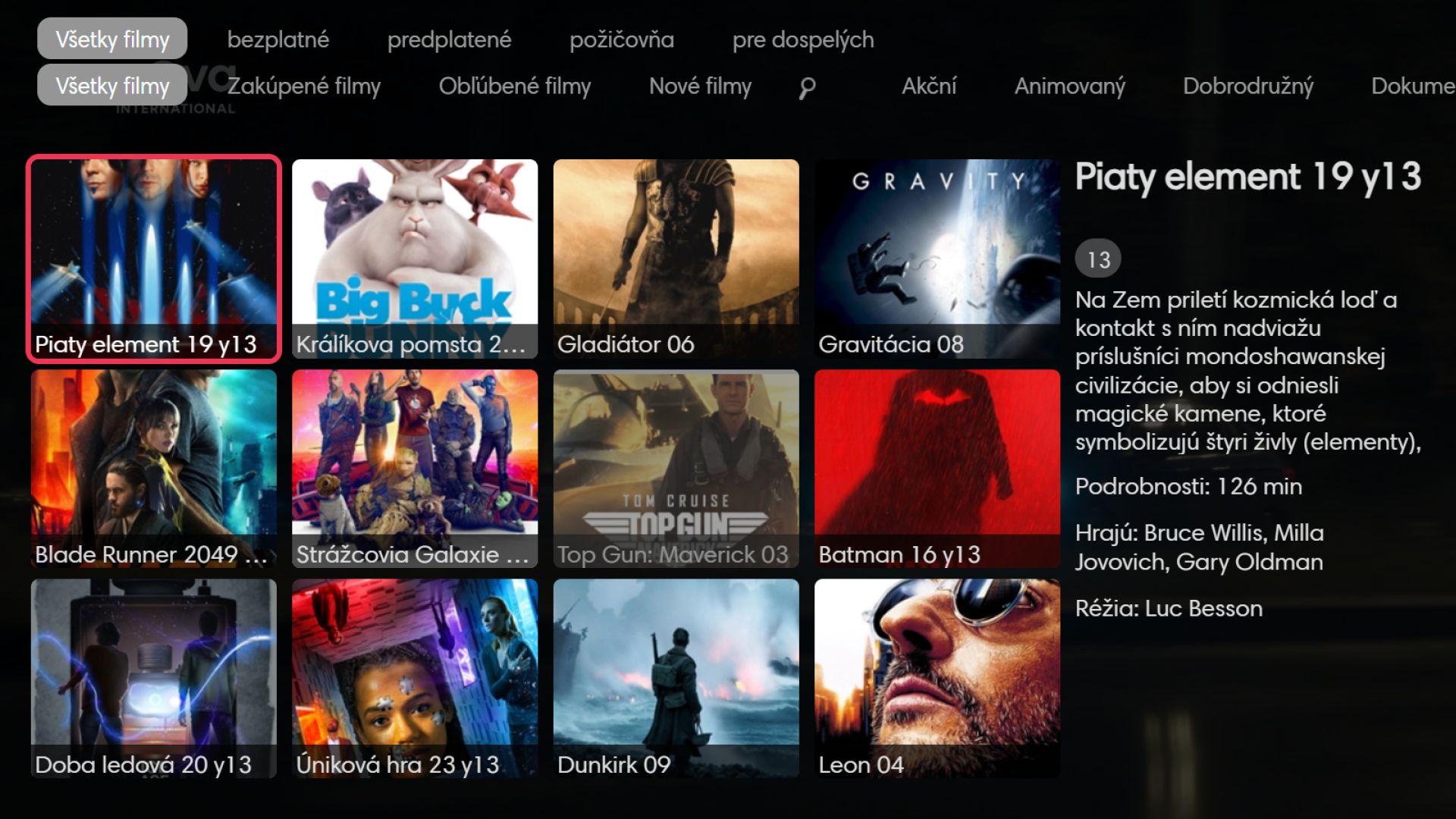Viewport: 1456px width, 819px height.
Task: Switch to the bezplatné tab
Action: pos(278,39)
